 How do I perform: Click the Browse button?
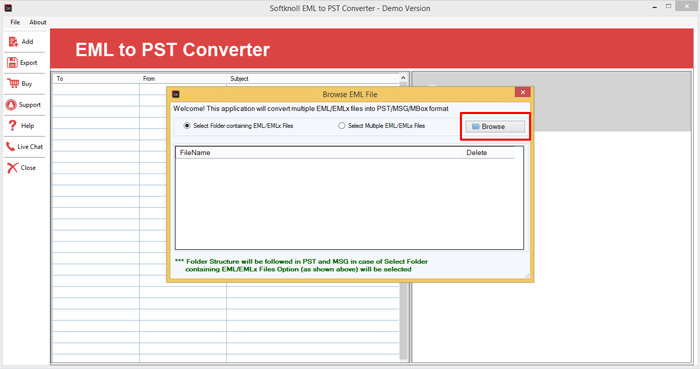(495, 127)
